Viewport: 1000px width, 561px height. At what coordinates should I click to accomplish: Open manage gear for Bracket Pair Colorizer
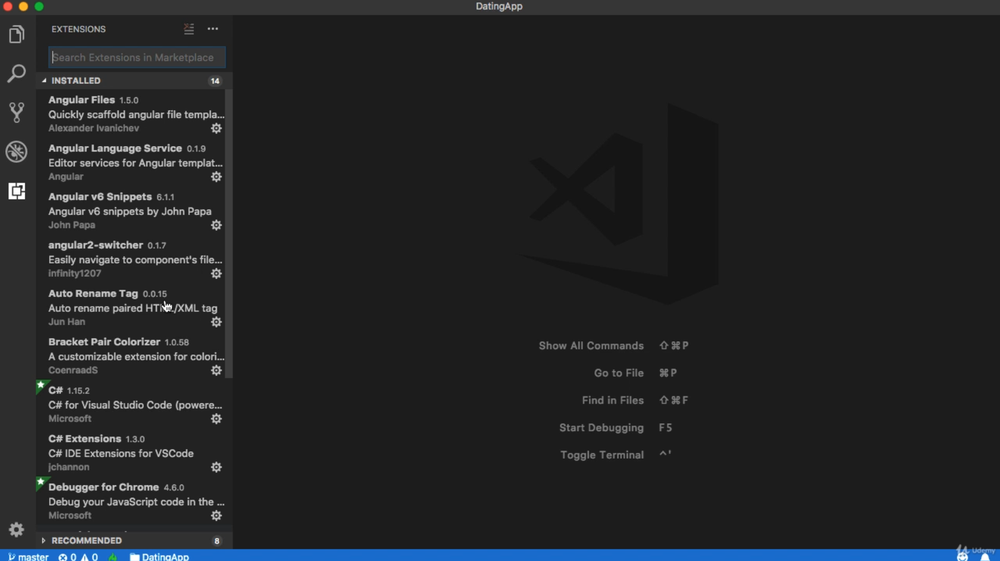pyautogui.click(x=216, y=370)
